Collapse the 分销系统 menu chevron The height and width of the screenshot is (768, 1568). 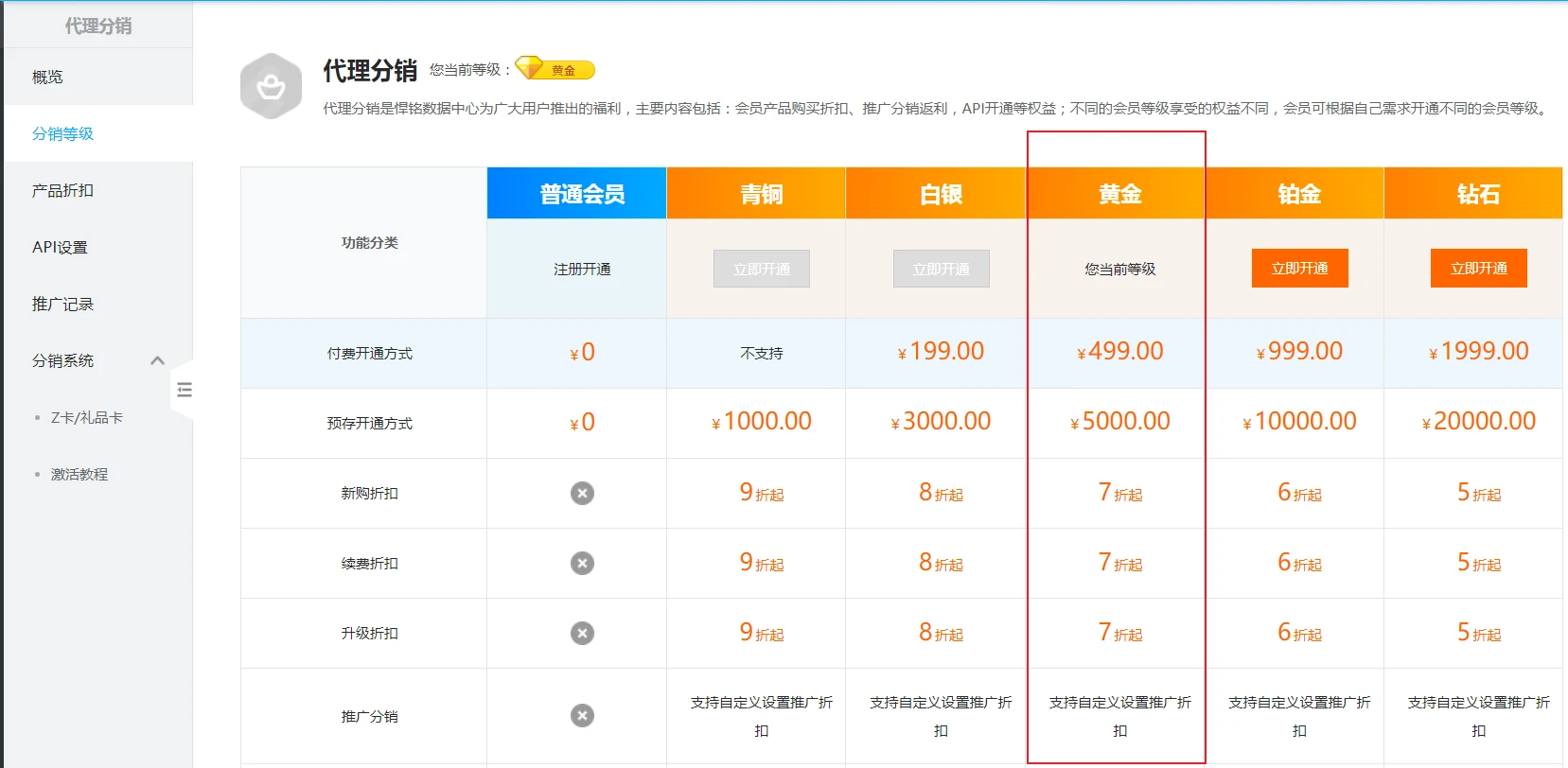coord(158,360)
